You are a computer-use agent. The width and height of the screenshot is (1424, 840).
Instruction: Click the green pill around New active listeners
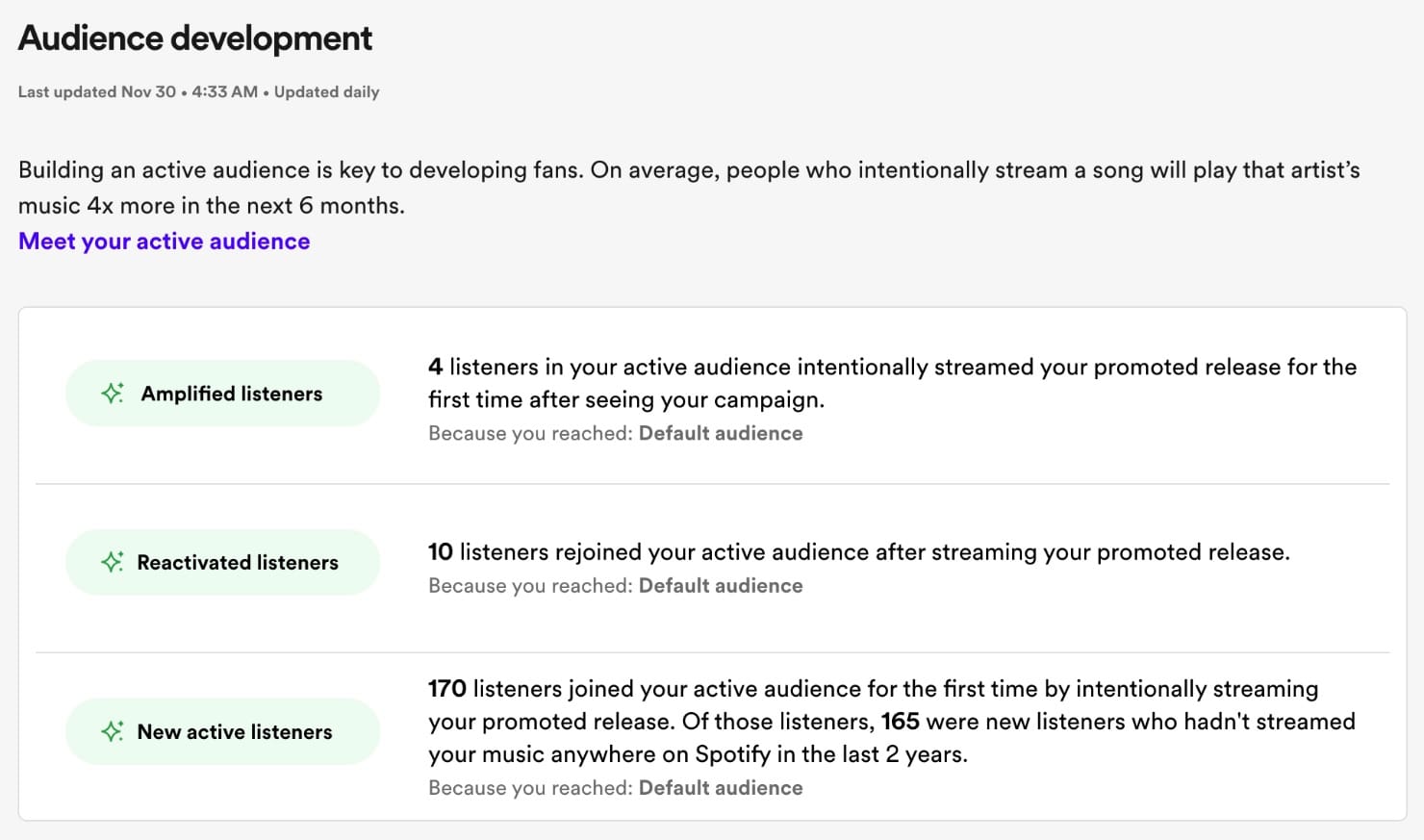pyautogui.click(x=222, y=731)
